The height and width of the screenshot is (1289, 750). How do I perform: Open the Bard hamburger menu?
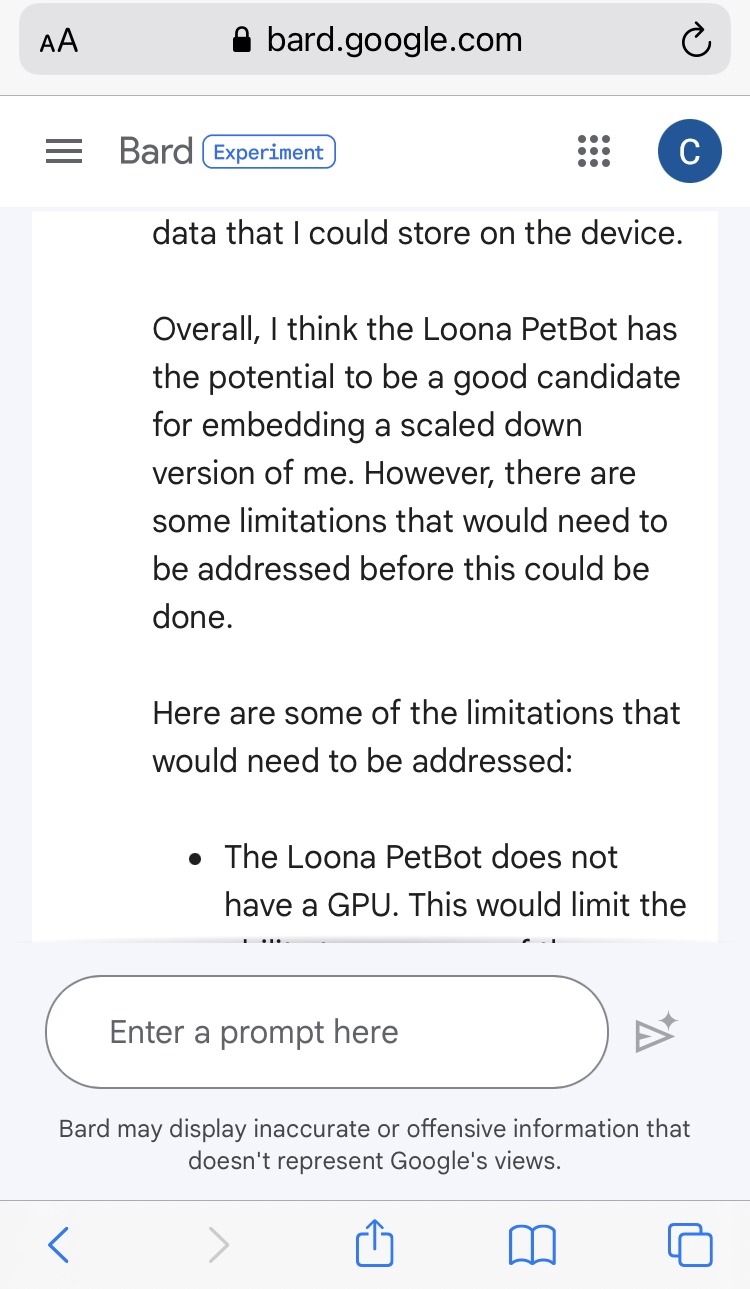(64, 152)
